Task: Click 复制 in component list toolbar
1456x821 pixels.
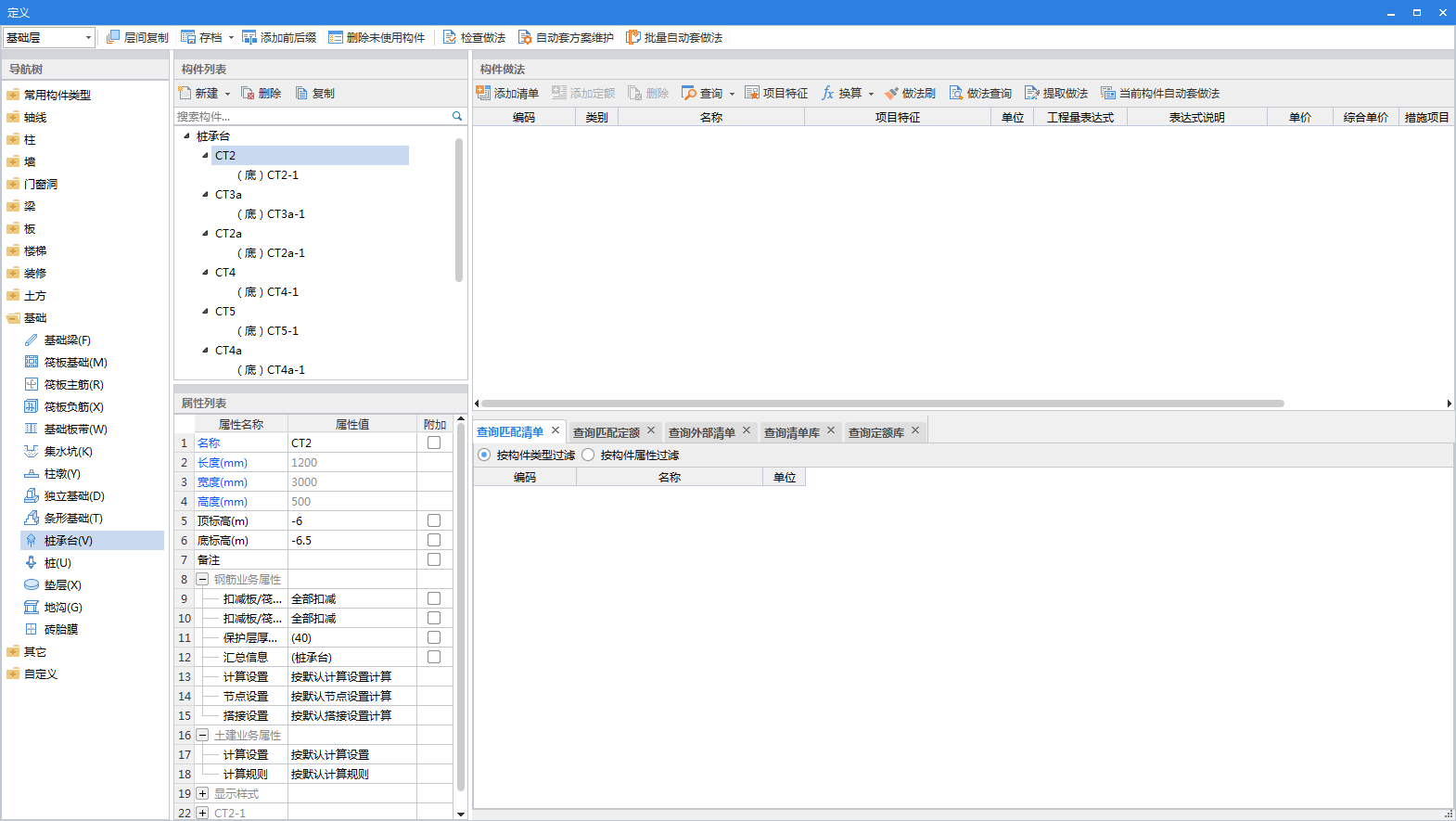Action: pyautogui.click(x=314, y=93)
